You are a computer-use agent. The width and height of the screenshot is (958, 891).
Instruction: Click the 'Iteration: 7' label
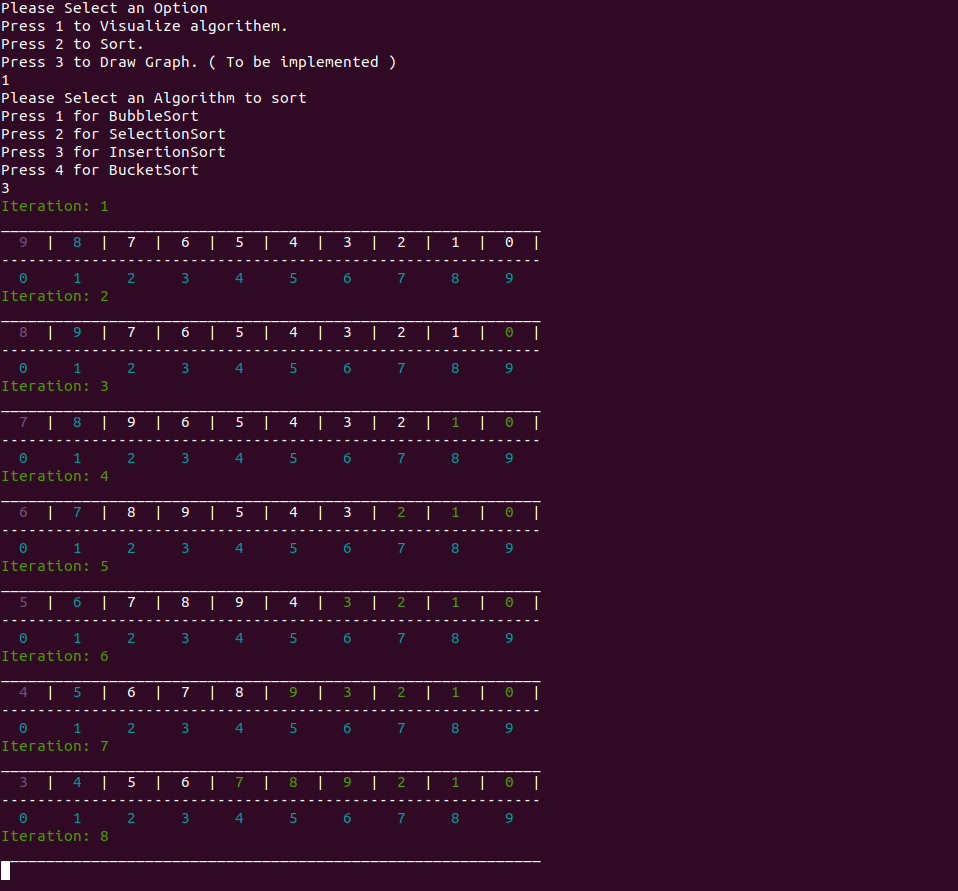click(55, 746)
